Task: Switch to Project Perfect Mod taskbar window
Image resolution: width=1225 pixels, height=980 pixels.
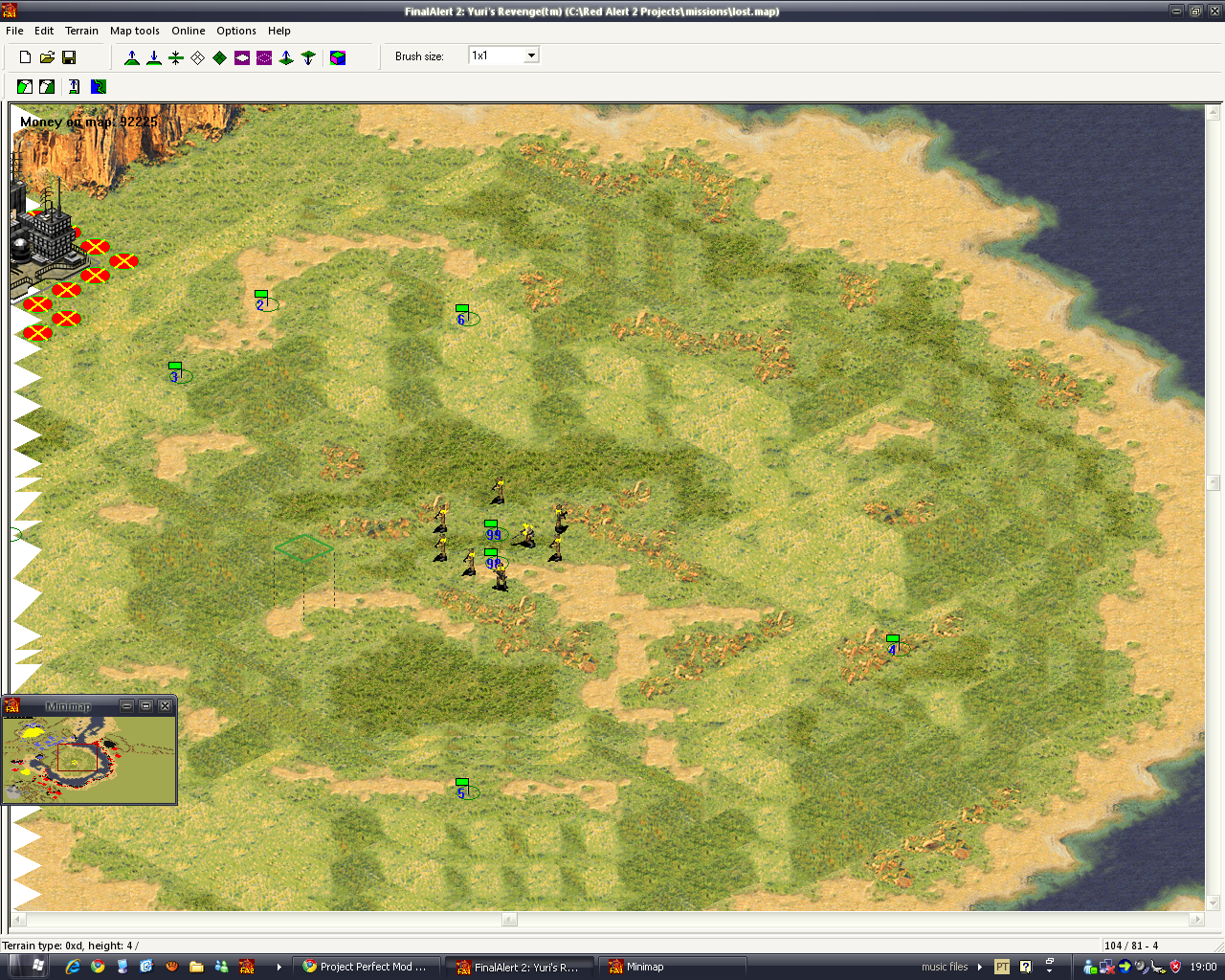Action: (x=367, y=967)
